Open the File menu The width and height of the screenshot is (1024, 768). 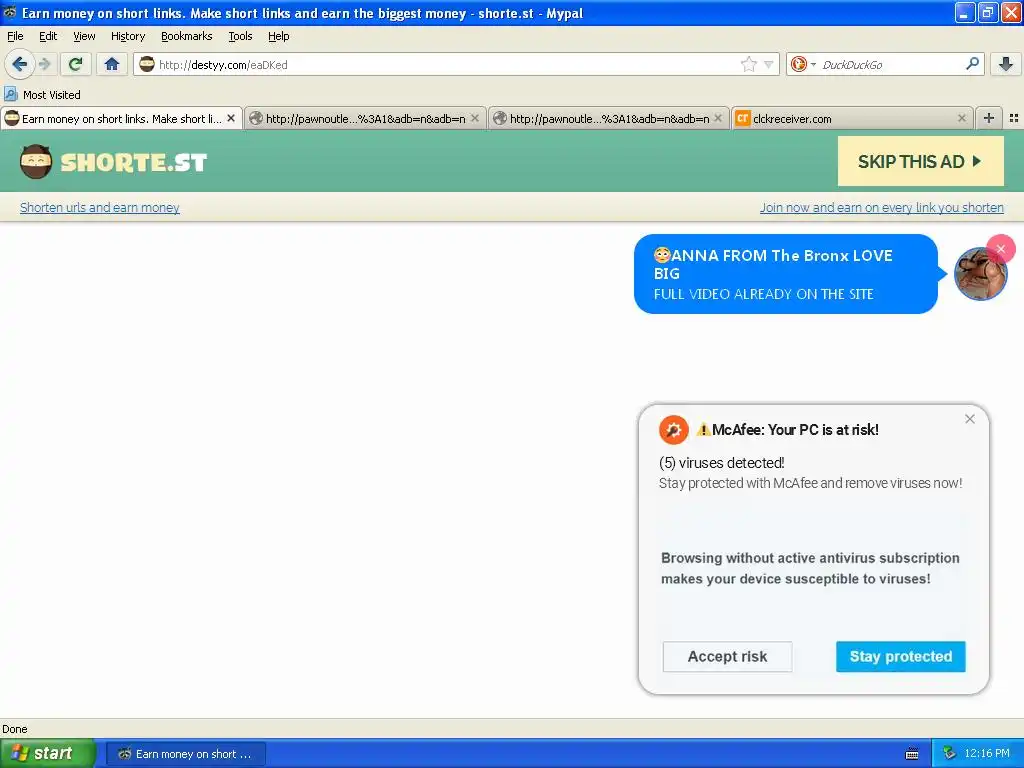[15, 36]
